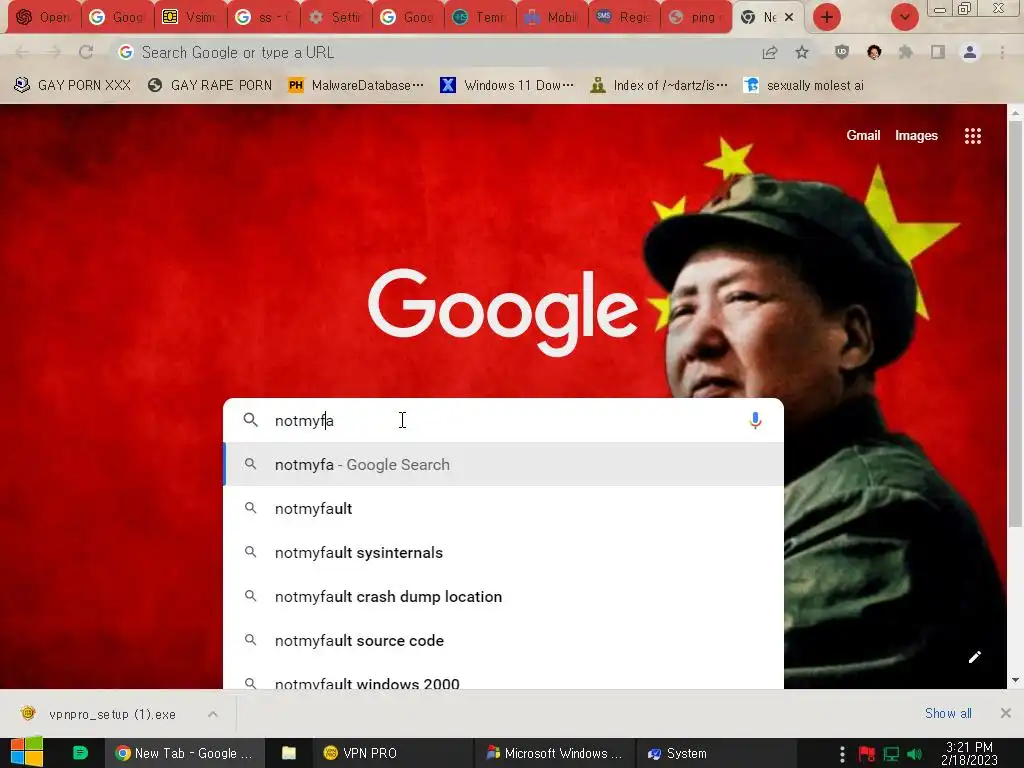Open the MalwareDatabase bookmark
Screen dimensions: 1024x768
point(357,86)
